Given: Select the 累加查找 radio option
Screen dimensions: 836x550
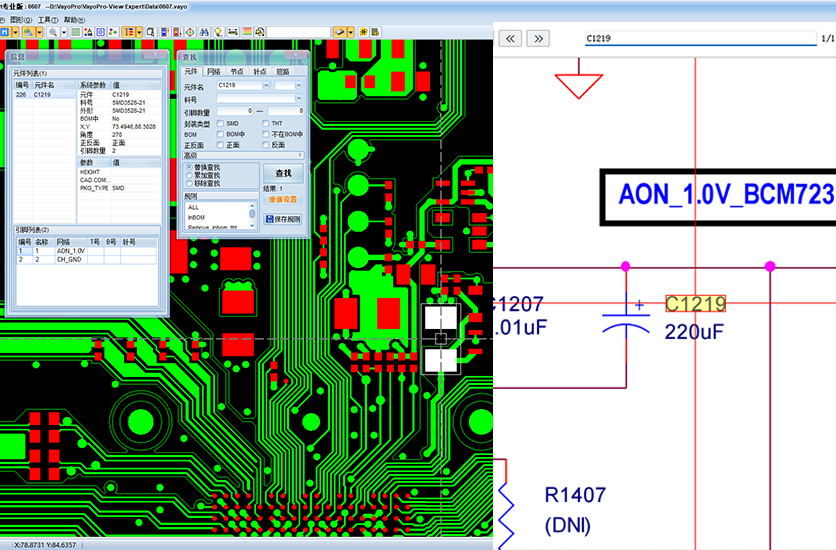Looking at the screenshot, I should tap(190, 175).
